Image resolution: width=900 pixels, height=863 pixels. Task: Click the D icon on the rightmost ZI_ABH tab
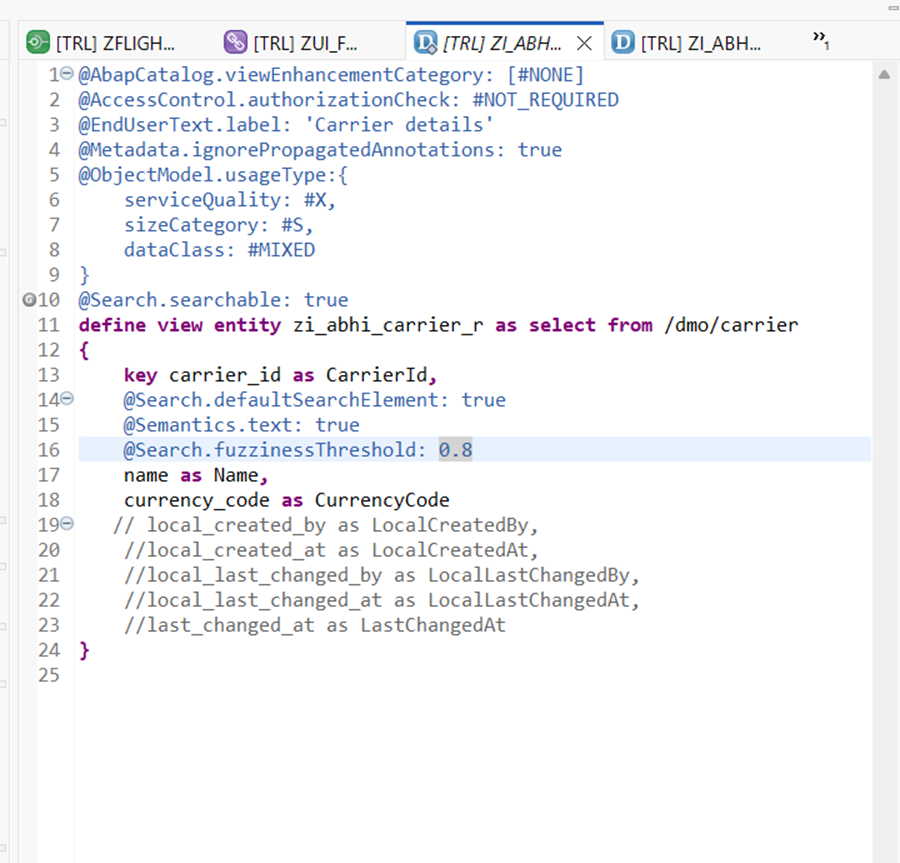click(x=623, y=42)
